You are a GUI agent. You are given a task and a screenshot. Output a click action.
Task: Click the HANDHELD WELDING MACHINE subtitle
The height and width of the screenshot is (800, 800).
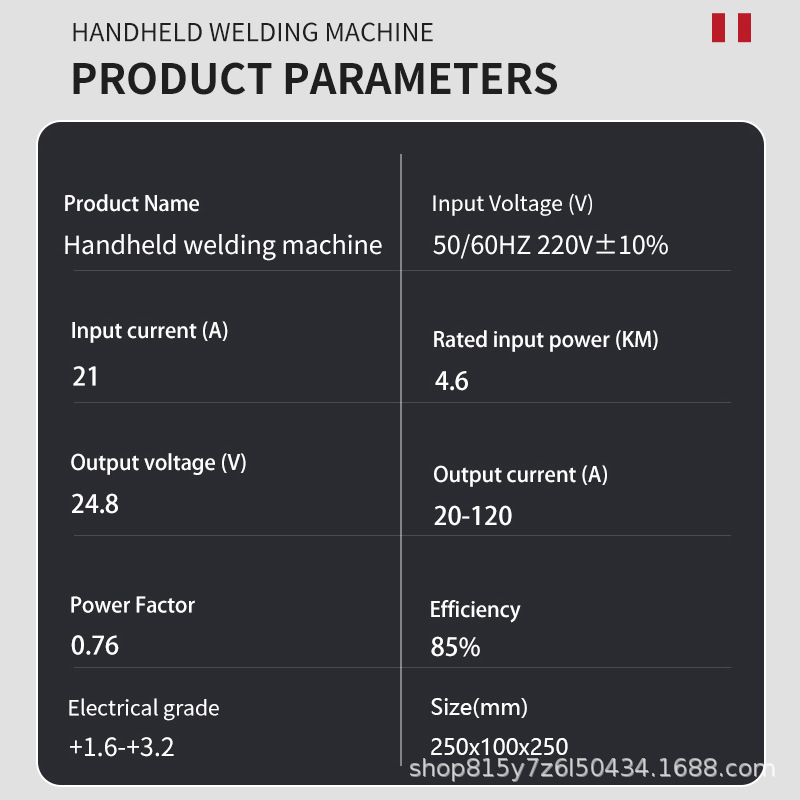coord(252,32)
